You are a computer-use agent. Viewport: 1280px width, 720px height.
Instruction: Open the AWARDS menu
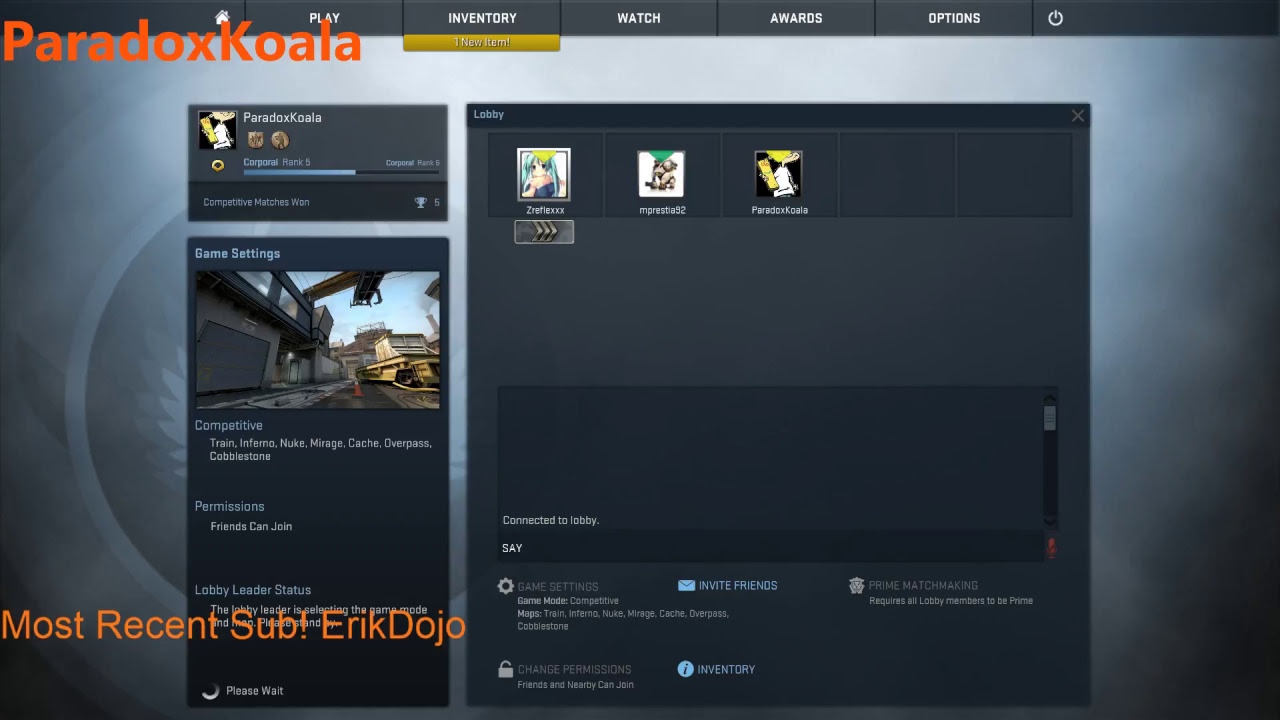(x=796, y=18)
